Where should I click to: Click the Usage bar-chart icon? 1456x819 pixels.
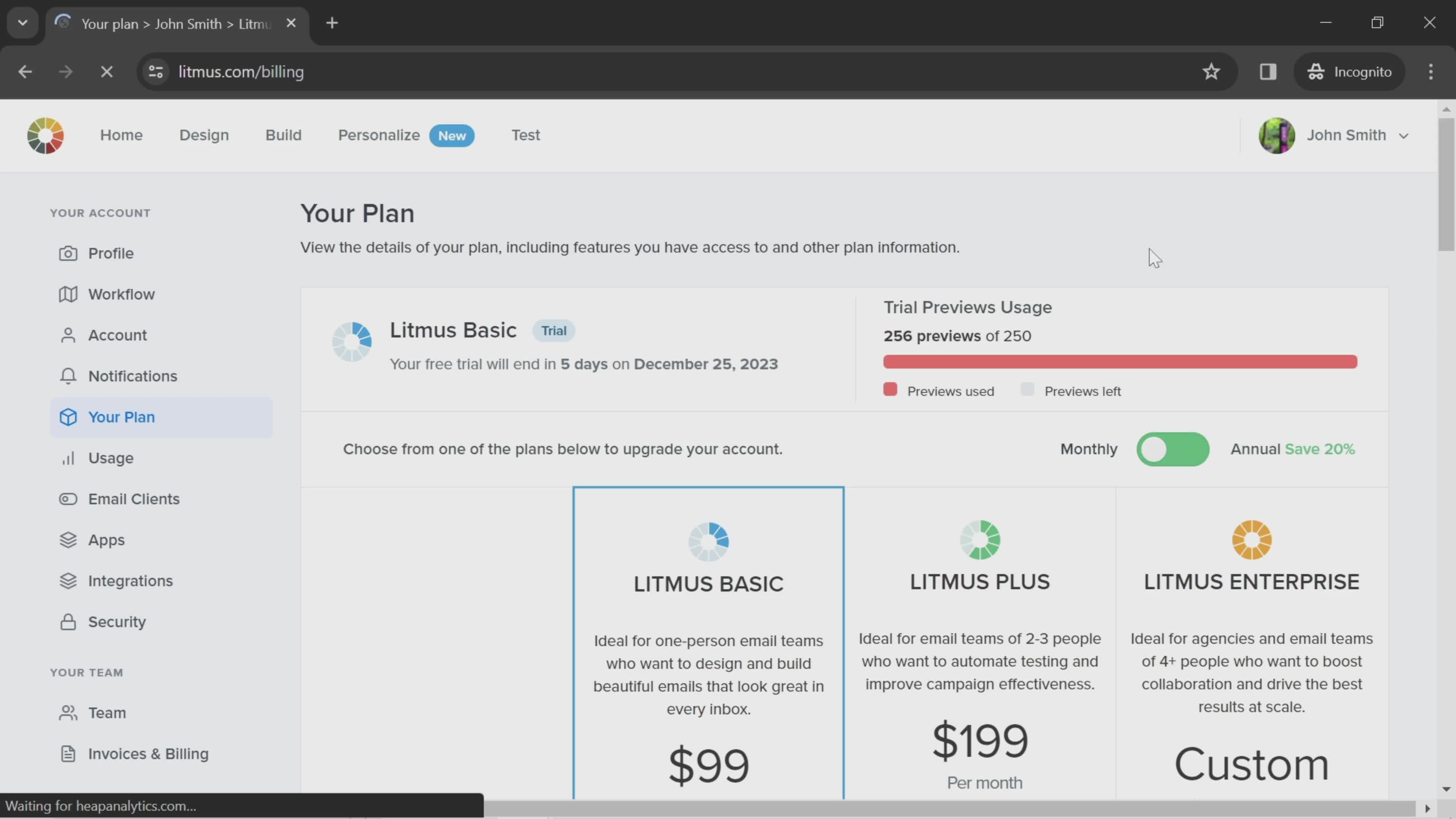click(68, 458)
